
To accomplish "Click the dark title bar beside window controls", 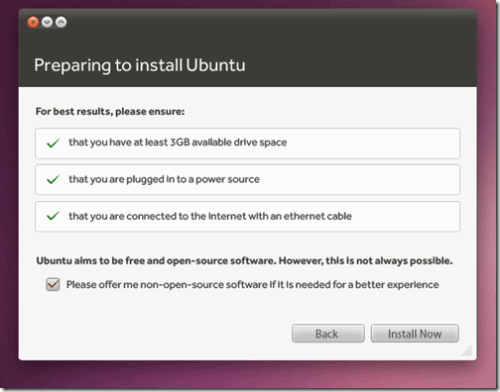I will pos(267,22).
